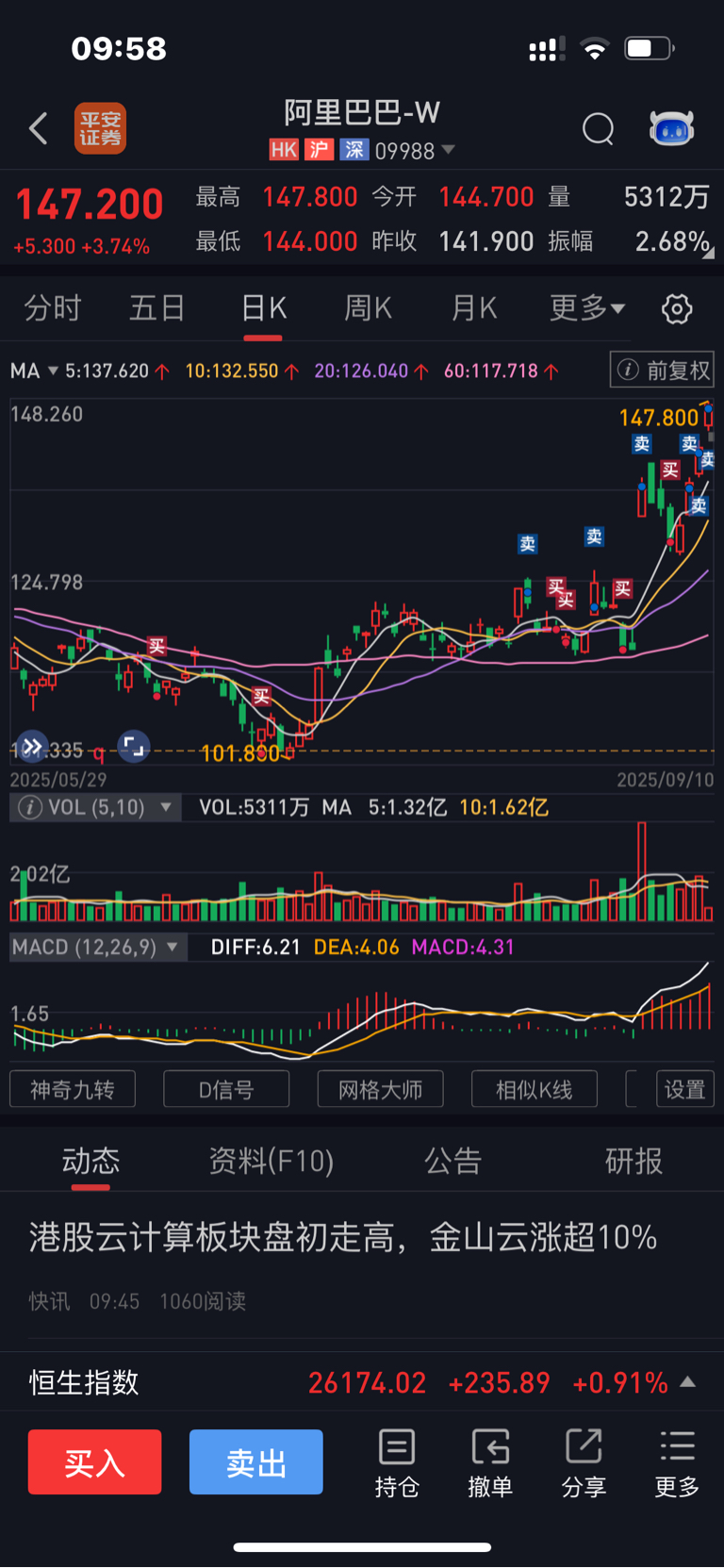Image resolution: width=724 pixels, height=1568 pixels.
Task: Expand chart to fullscreen icon
Action: coord(134,747)
